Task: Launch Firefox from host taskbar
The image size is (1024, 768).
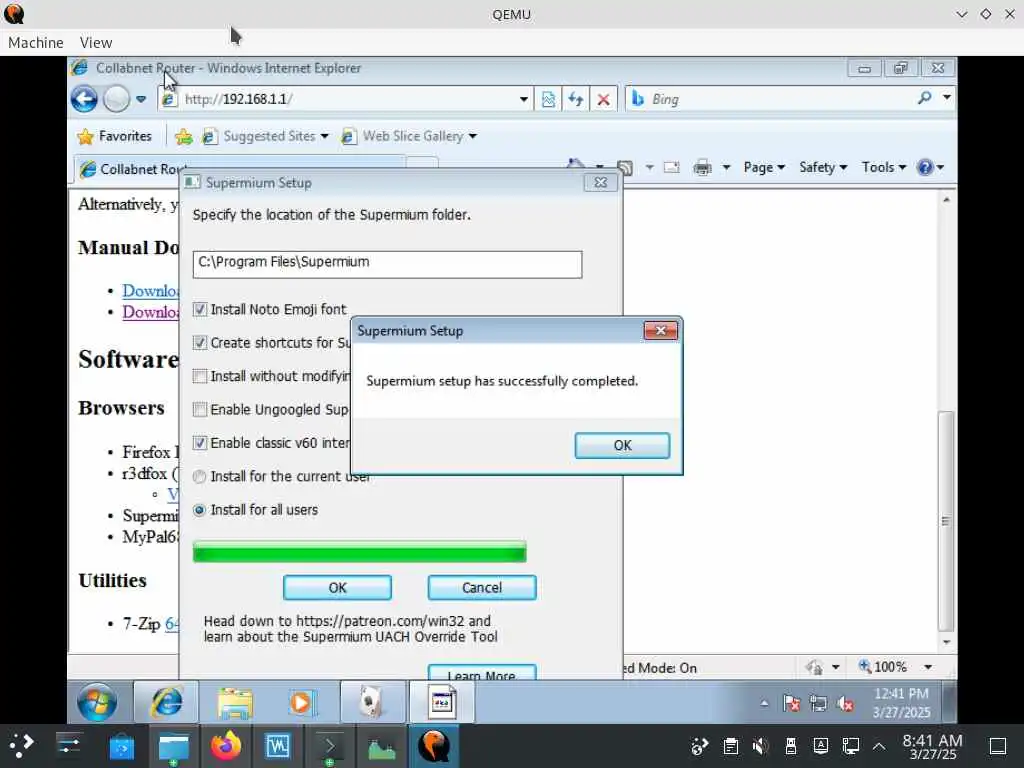Action: click(225, 745)
